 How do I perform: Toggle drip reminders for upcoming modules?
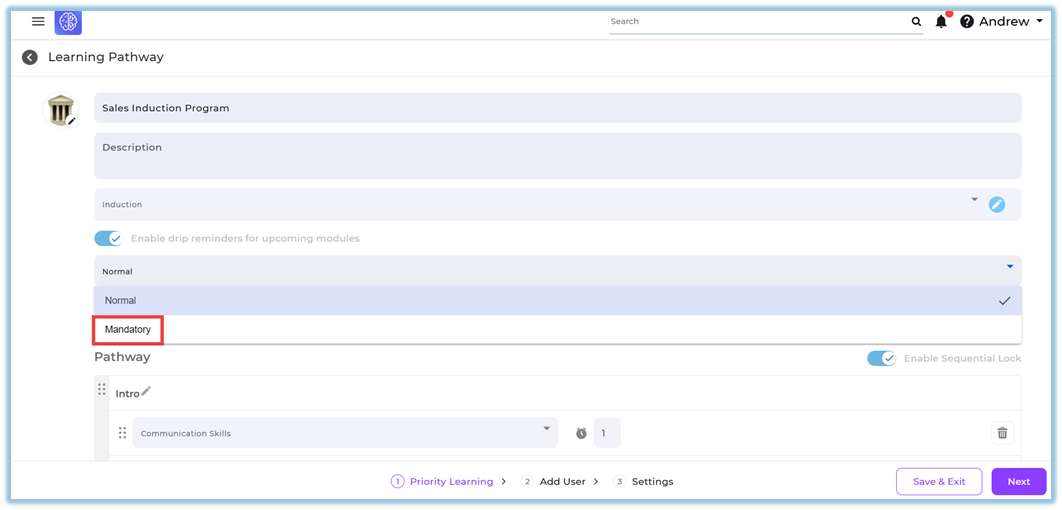(x=108, y=238)
